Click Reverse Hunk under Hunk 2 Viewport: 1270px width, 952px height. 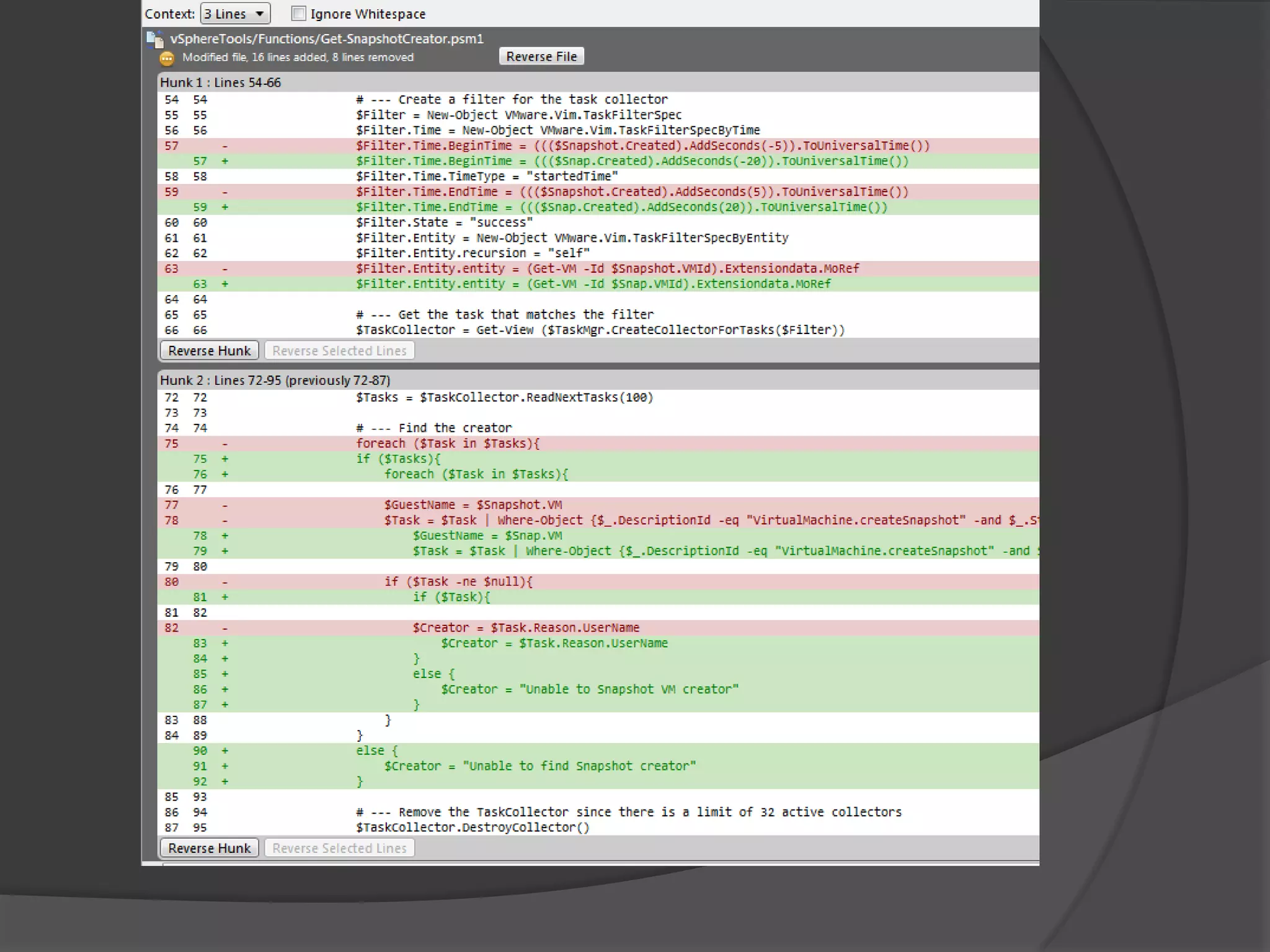click(209, 848)
